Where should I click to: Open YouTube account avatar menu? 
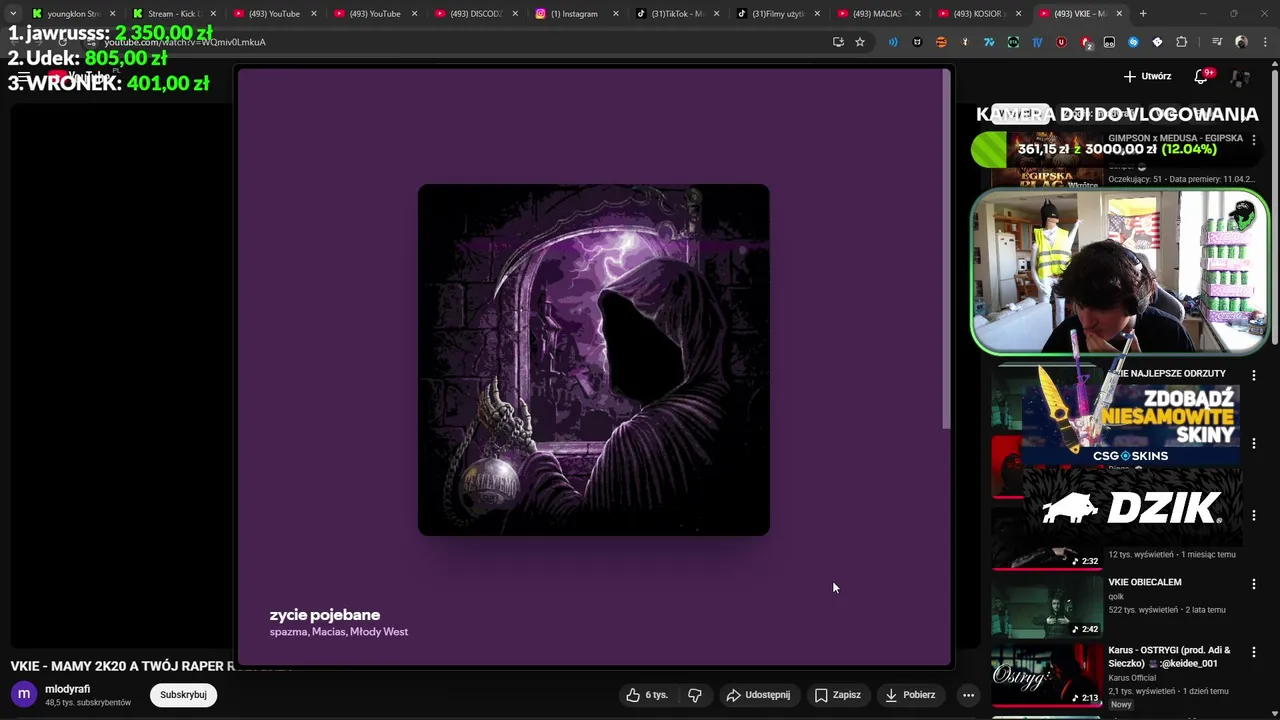(1241, 77)
